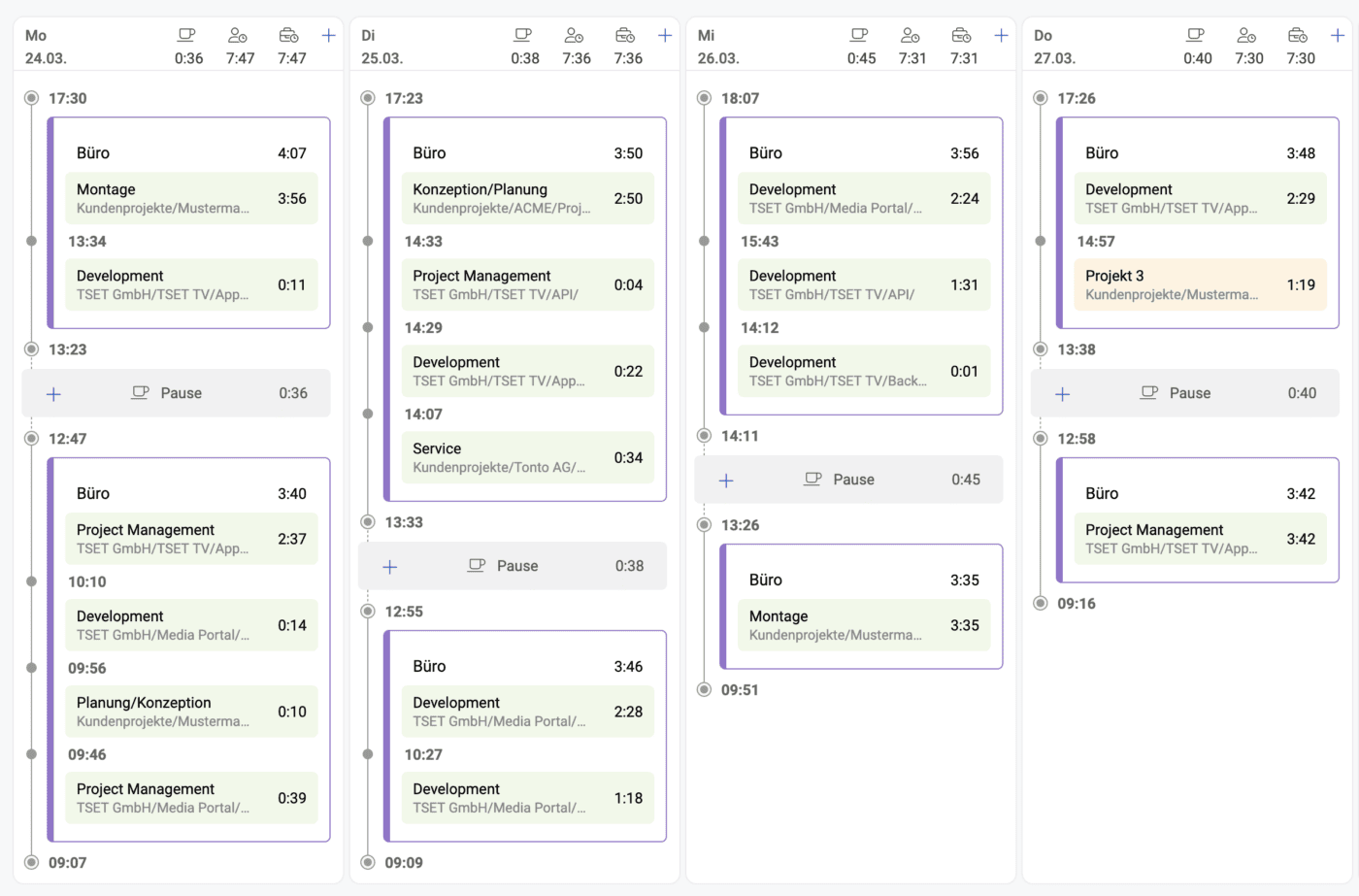This screenshot has height=896, width=1359.
Task: Click the plus icon in Tuesday's header
Action: pyautogui.click(x=665, y=36)
